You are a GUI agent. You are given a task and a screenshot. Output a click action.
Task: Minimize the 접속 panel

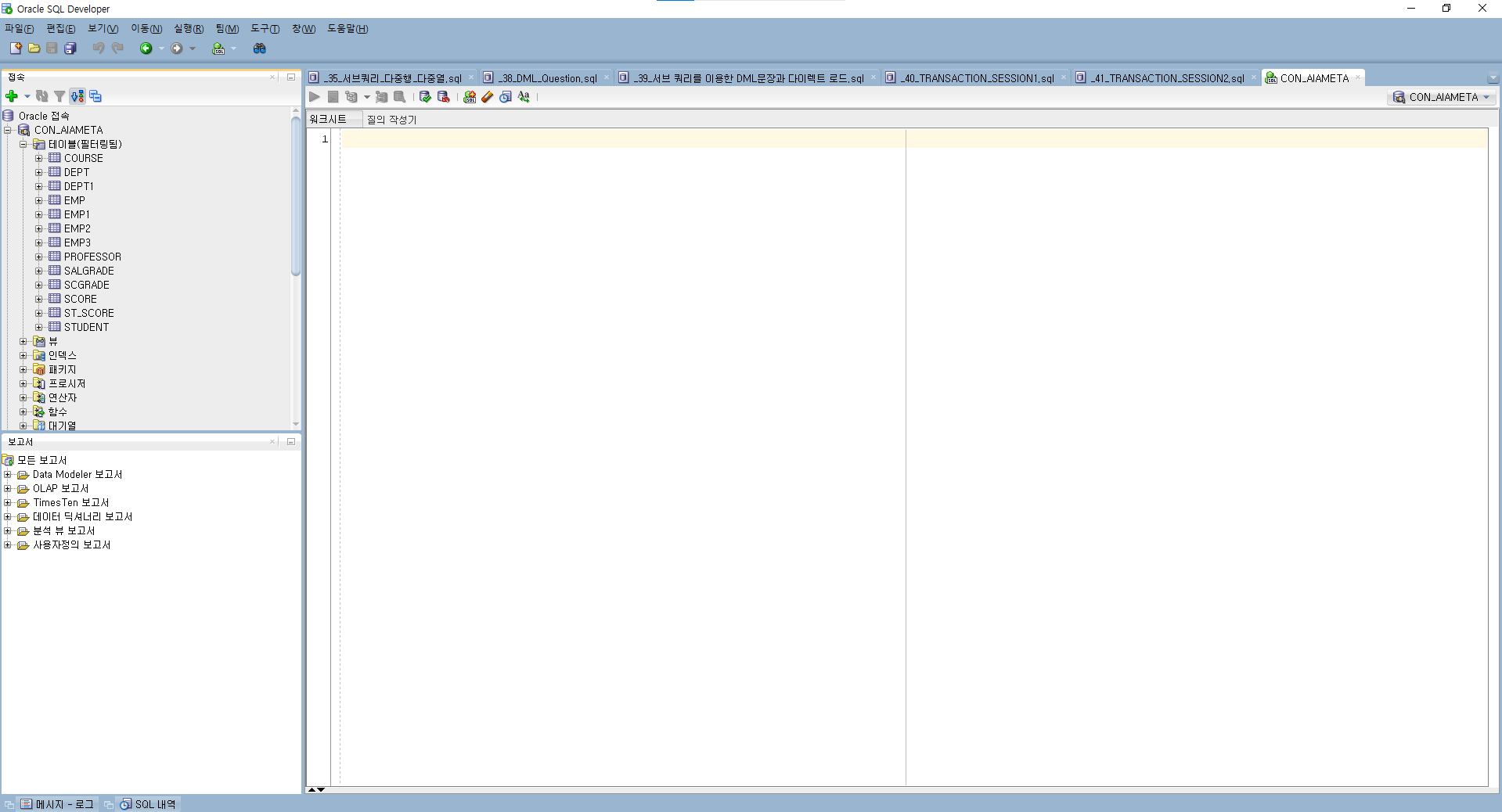pos(291,77)
